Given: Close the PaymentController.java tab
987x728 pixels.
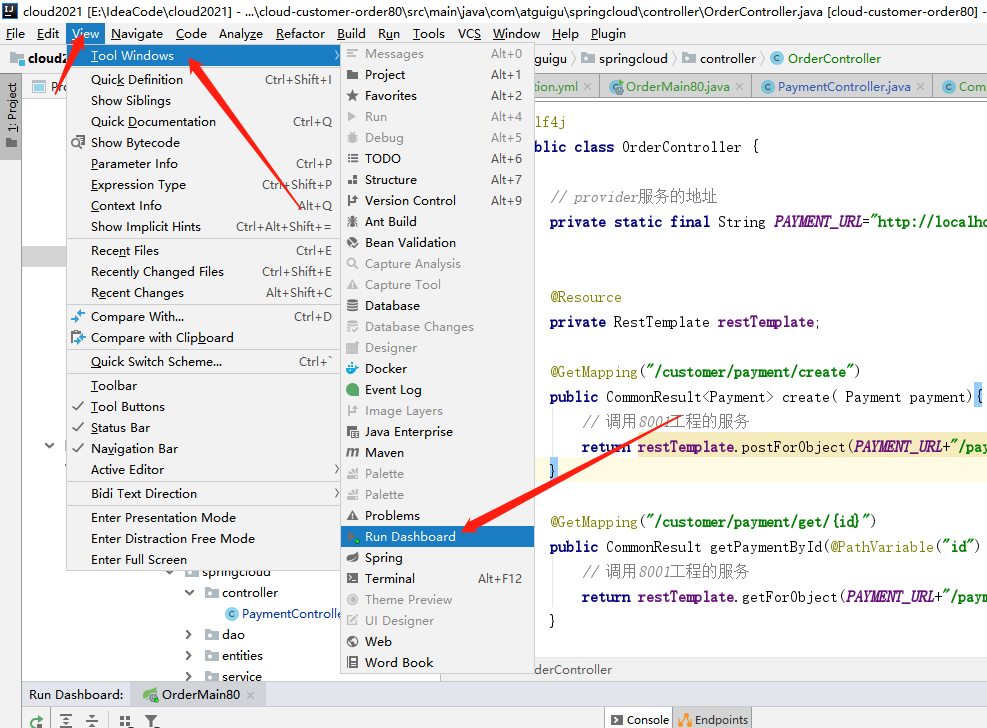Looking at the screenshot, I should [920, 87].
